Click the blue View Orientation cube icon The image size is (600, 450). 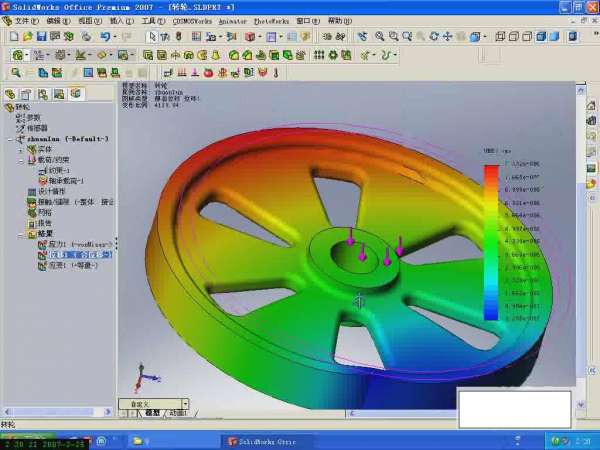(x=475, y=37)
